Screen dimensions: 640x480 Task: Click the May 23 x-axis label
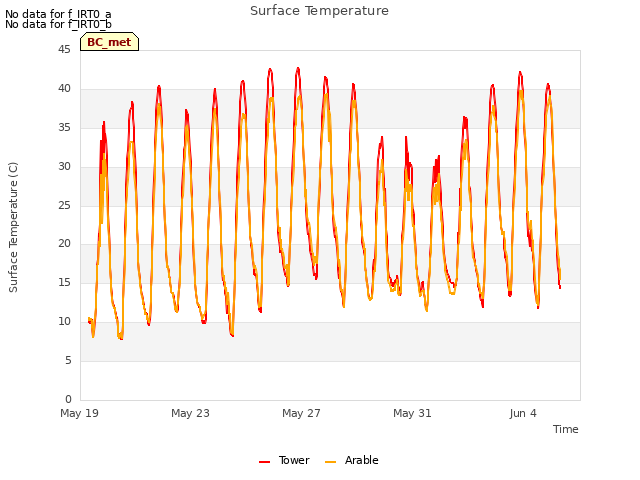(190, 413)
